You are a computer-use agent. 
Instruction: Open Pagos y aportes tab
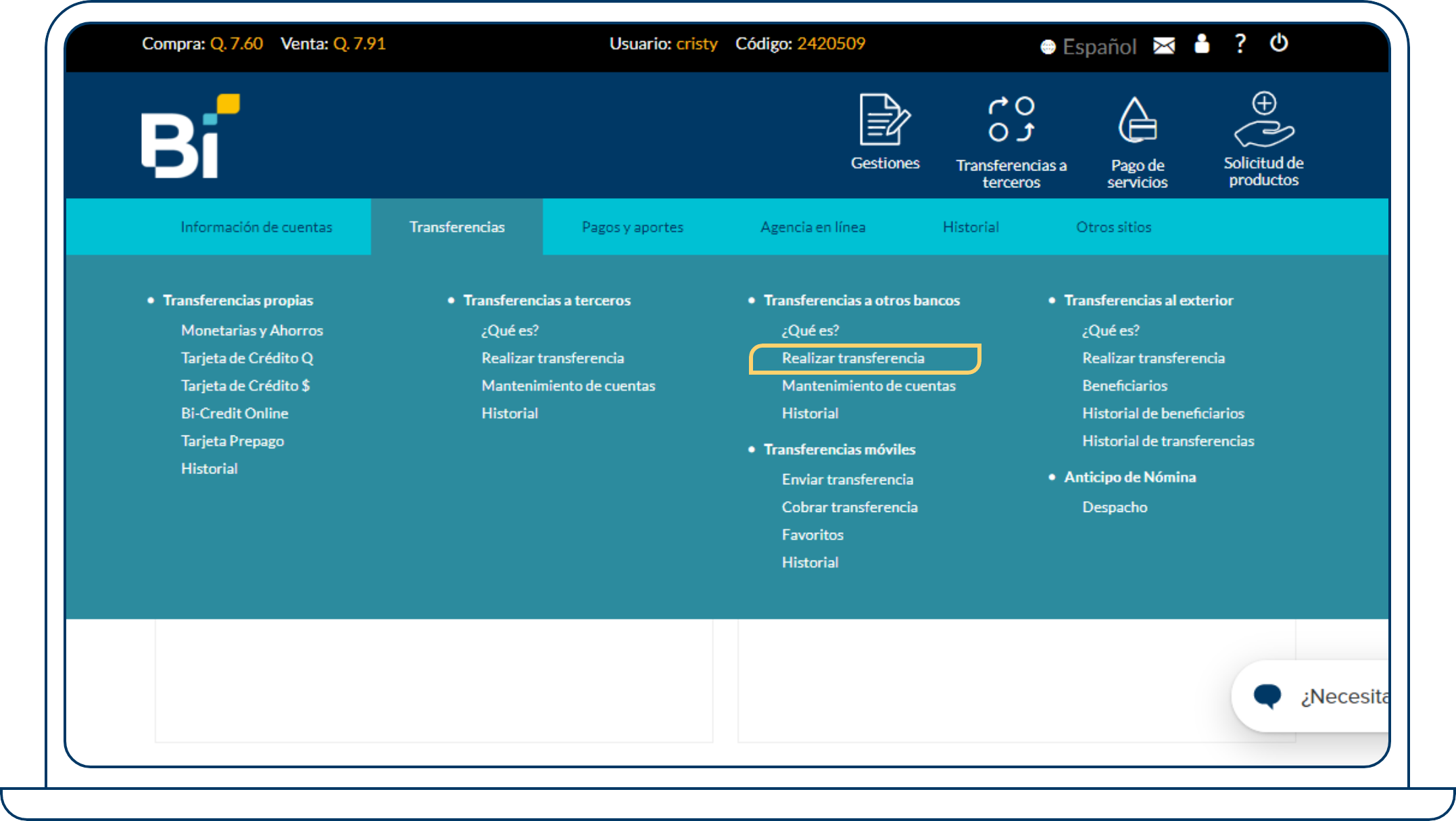(x=633, y=227)
